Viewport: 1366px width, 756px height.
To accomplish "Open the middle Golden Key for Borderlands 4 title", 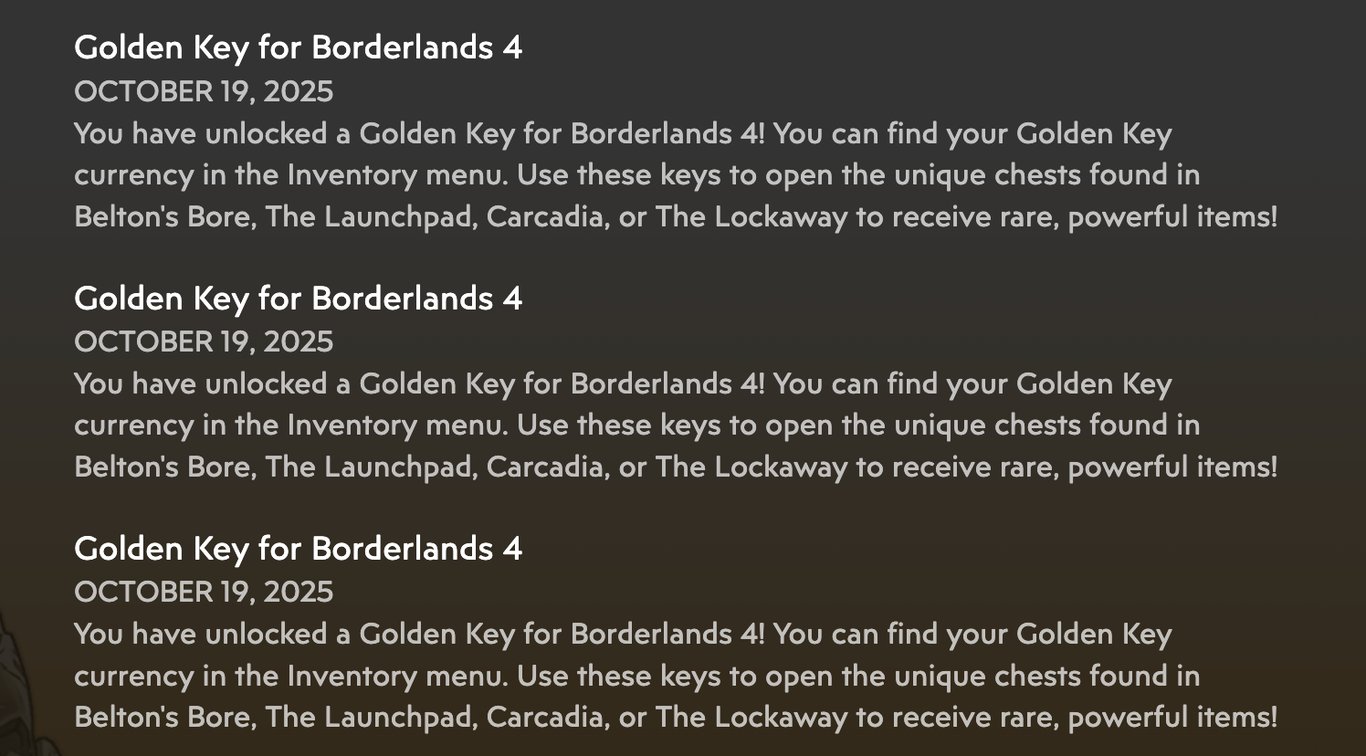I will point(298,298).
